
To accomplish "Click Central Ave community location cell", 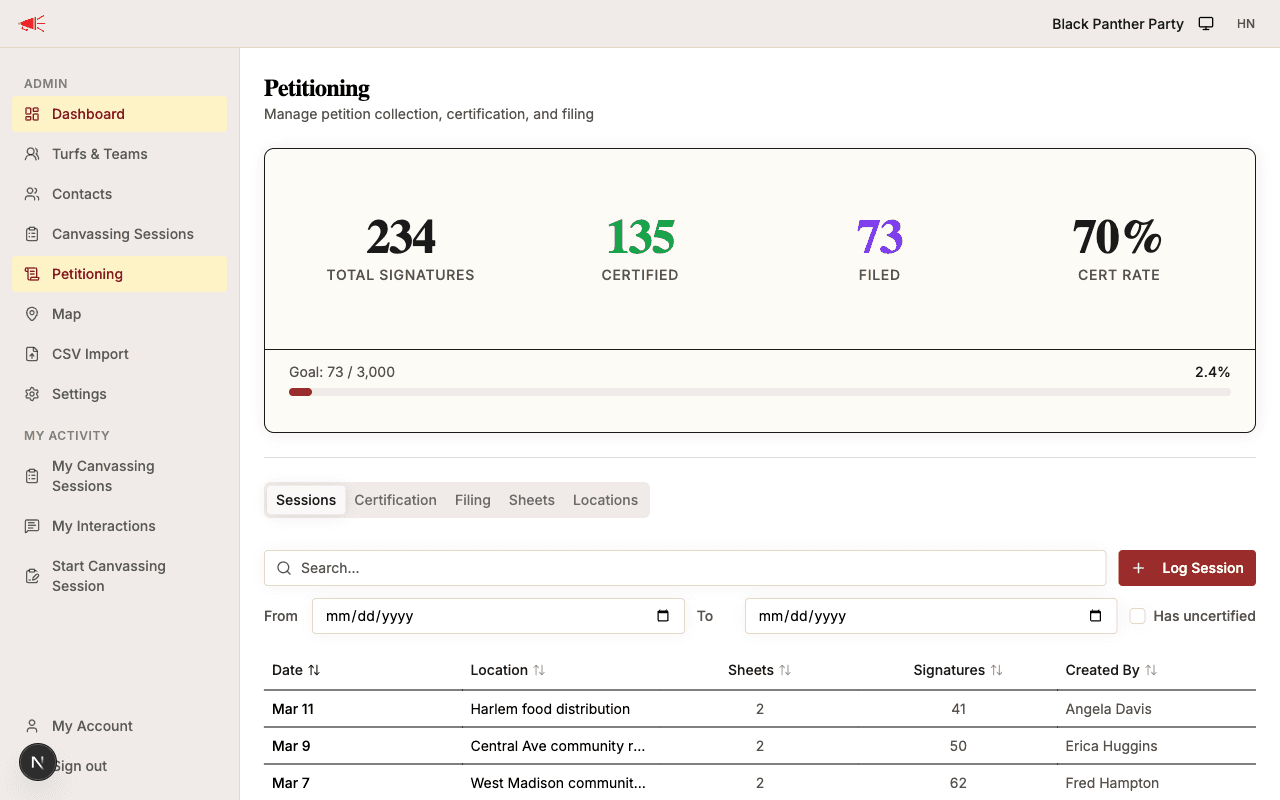I will [558, 746].
